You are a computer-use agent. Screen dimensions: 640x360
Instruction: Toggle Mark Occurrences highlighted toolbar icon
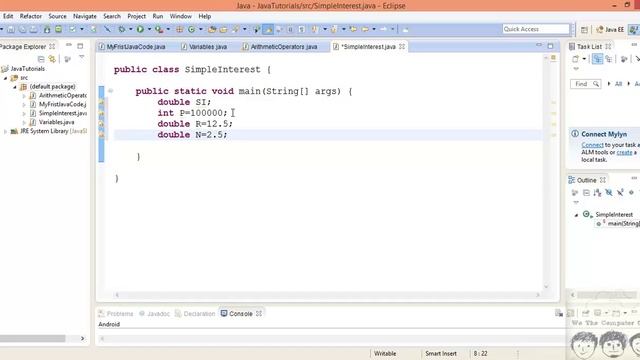tap(268, 29)
